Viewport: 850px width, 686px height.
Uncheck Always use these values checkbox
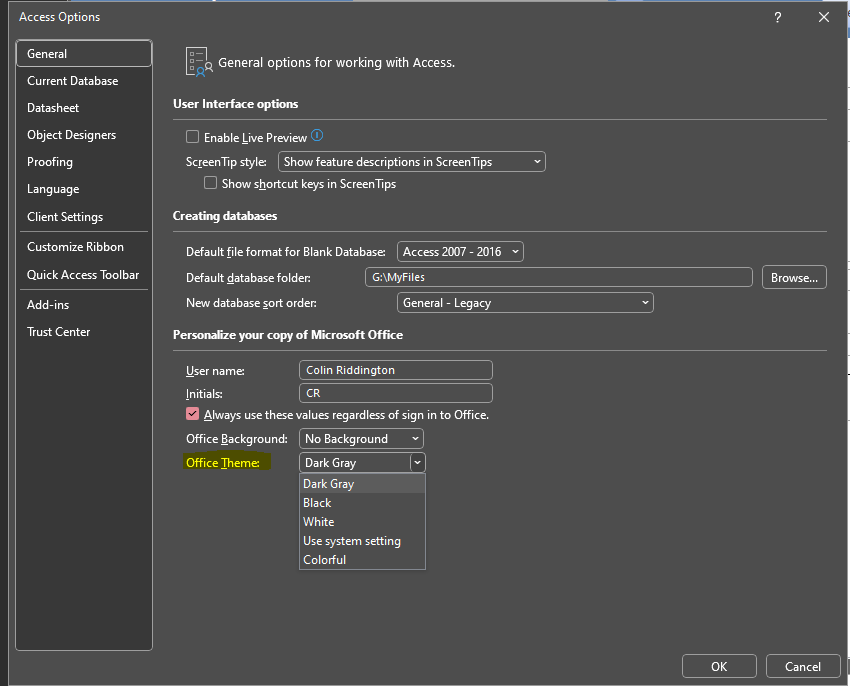[x=192, y=414]
